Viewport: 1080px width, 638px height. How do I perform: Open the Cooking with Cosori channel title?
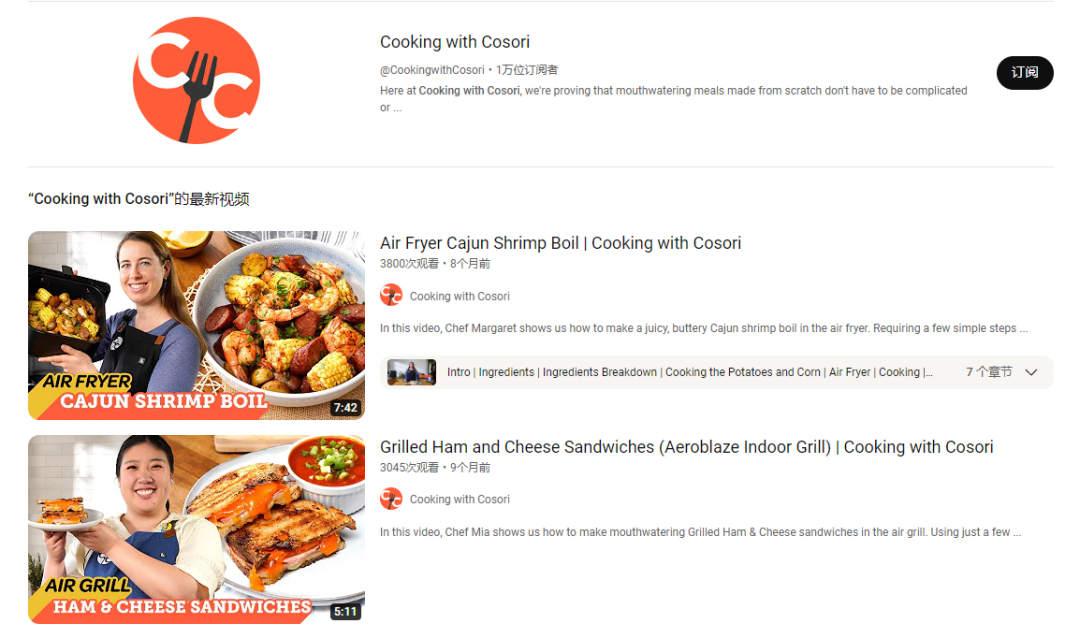click(455, 42)
